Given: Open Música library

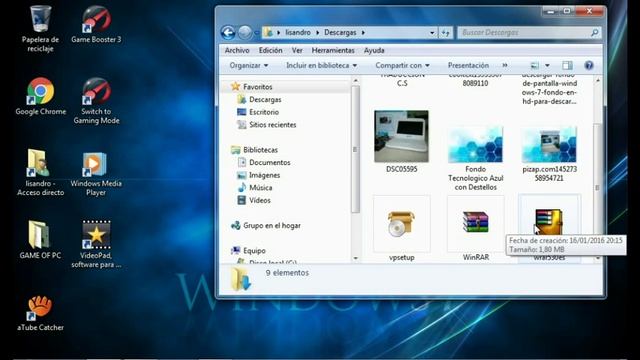Looking at the screenshot, I should coord(260,188).
